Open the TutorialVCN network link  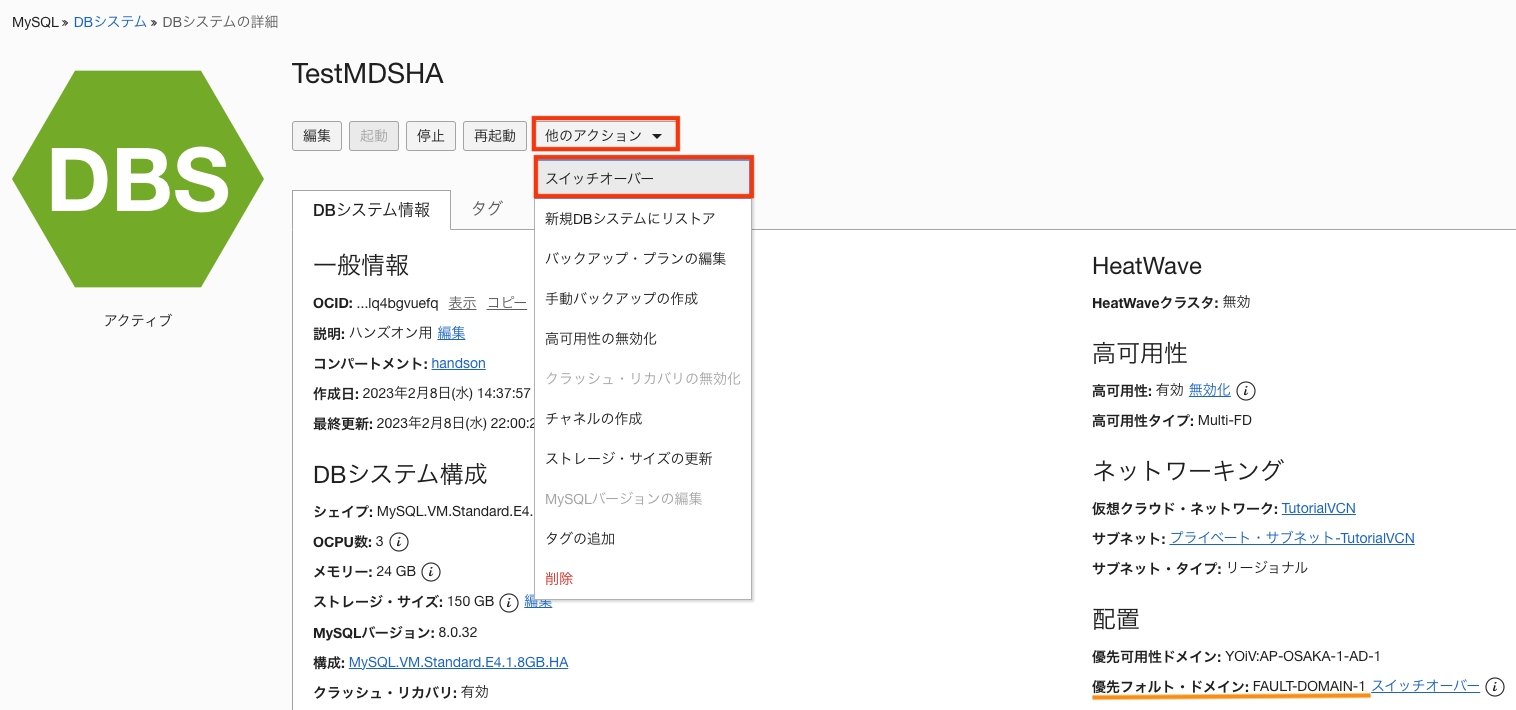pyautogui.click(x=1318, y=508)
